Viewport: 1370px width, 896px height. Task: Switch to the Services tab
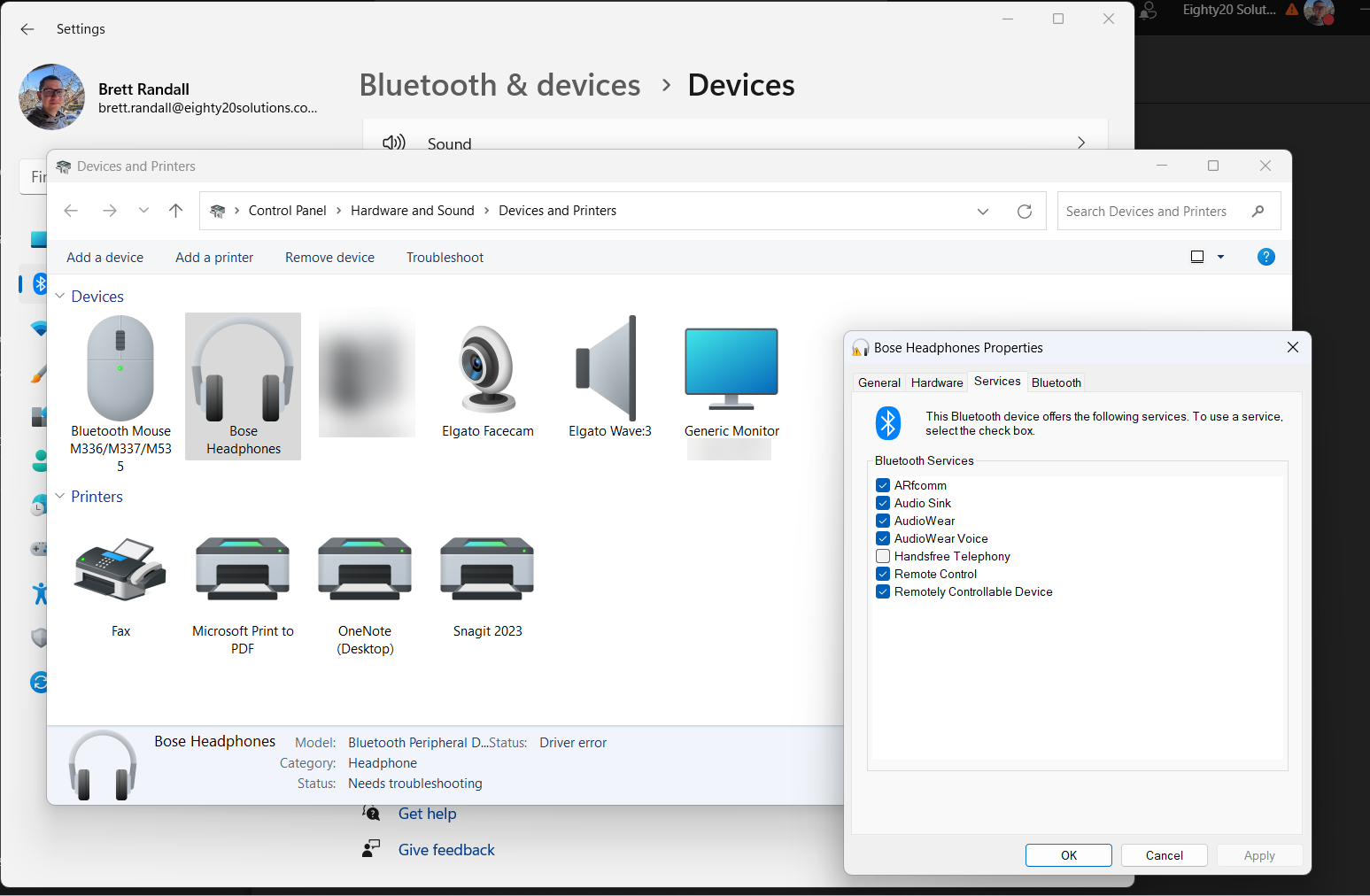click(997, 381)
